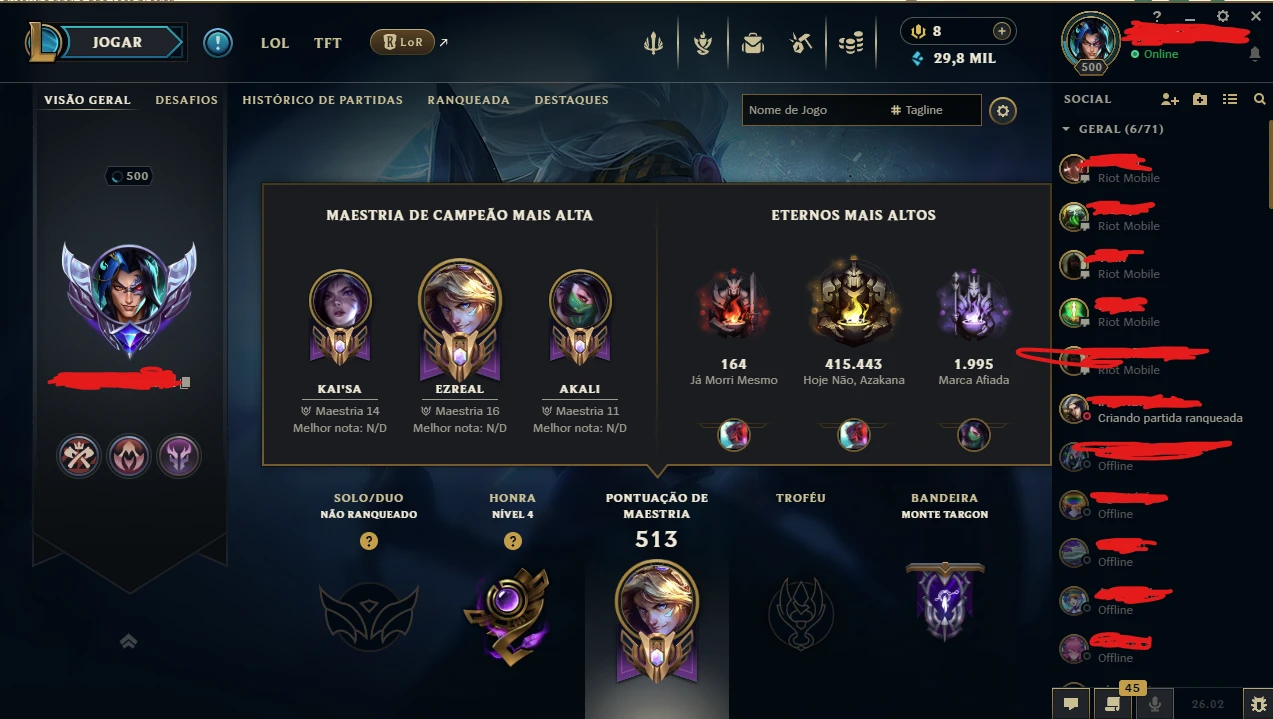Open the chat bubble icon at bottom right
The image size is (1273, 719).
pos(1071,704)
